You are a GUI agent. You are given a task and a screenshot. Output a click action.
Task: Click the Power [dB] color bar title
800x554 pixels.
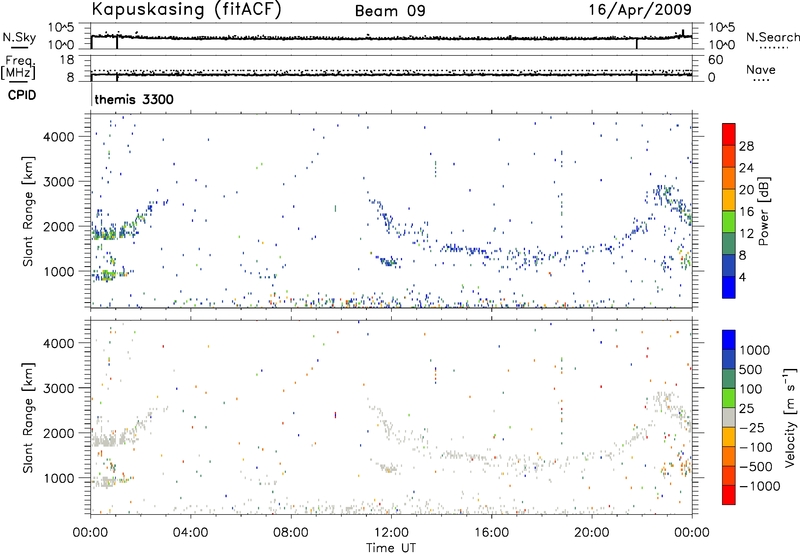[x=763, y=211]
